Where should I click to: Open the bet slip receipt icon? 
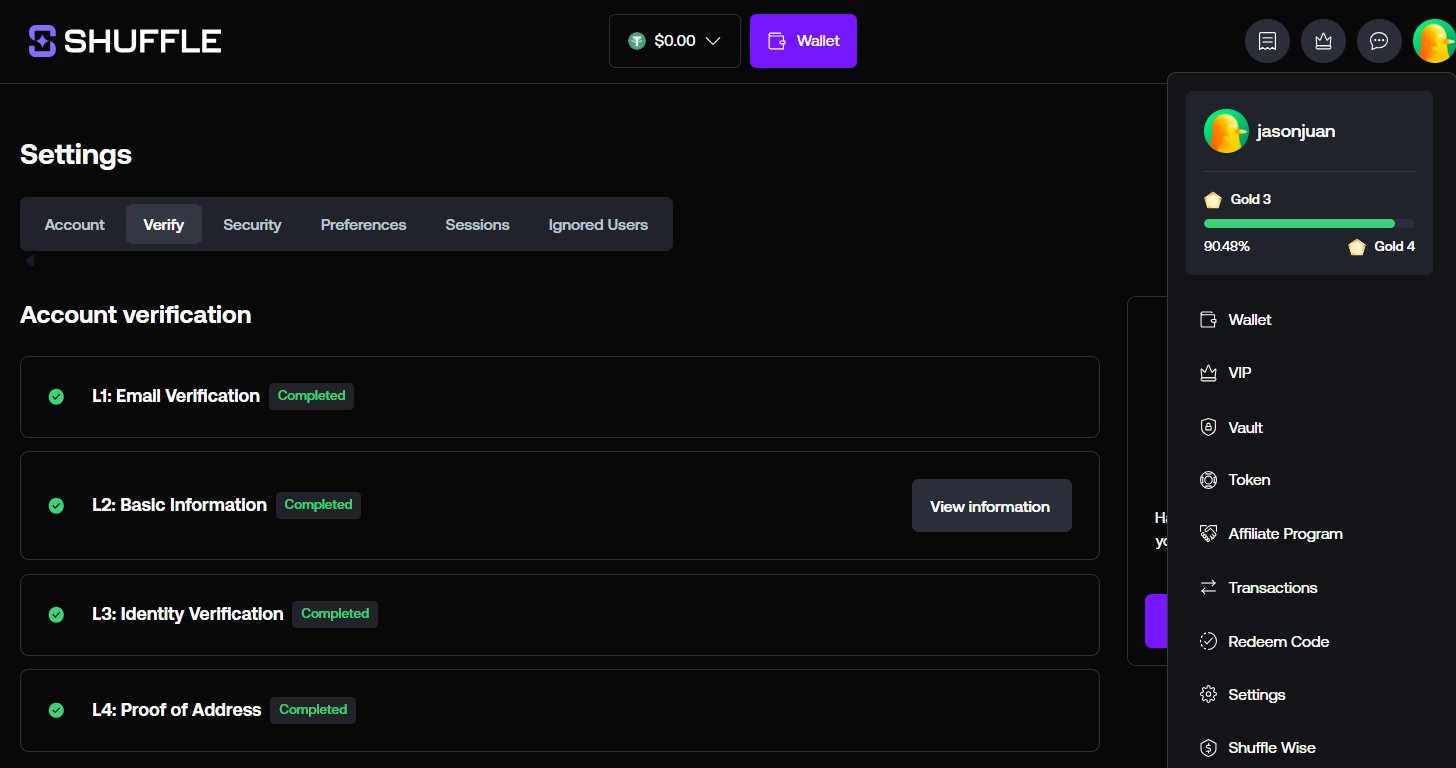[x=1267, y=41]
